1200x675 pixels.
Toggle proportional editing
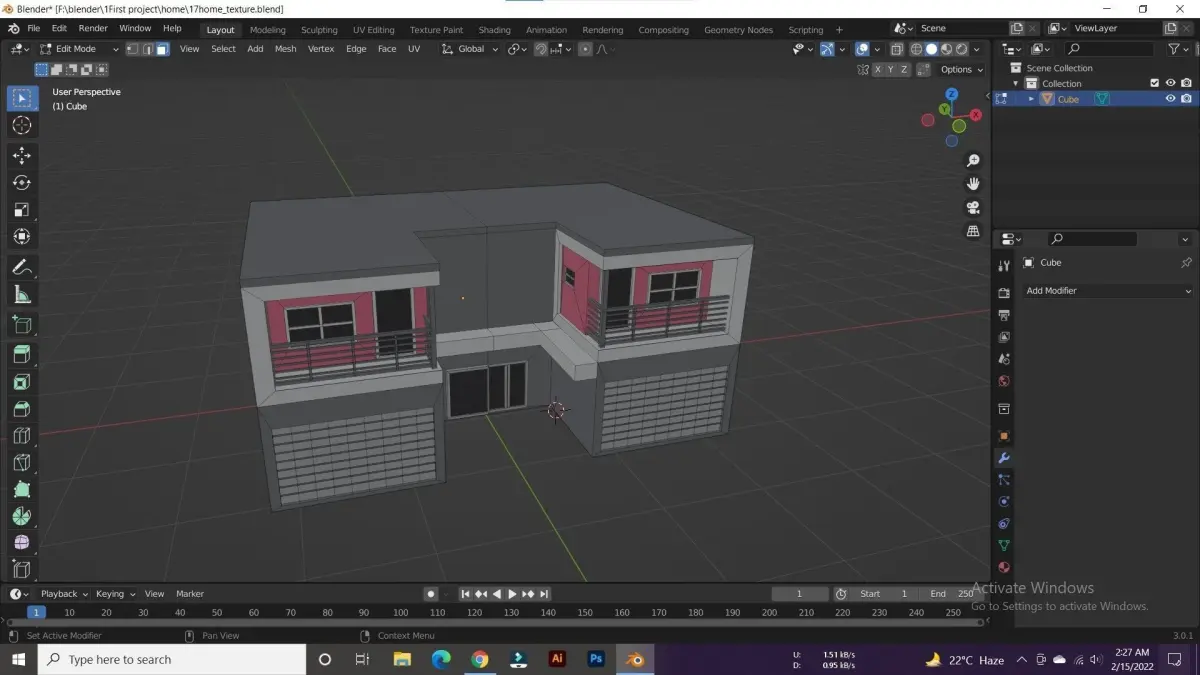(585, 49)
